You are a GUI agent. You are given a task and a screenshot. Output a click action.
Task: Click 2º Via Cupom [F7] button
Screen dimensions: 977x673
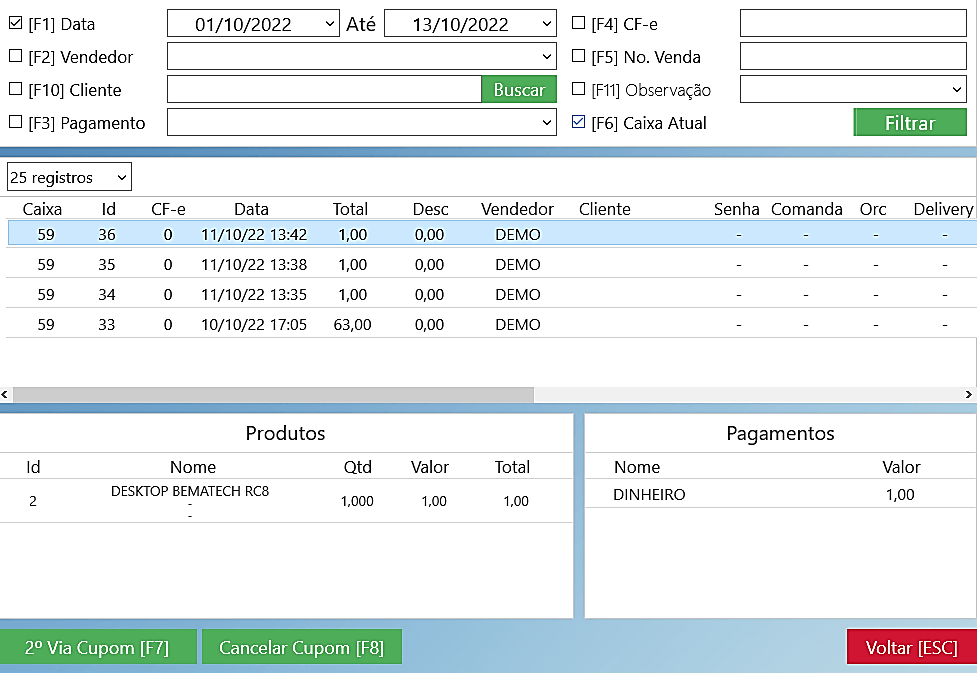pyautogui.click(x=97, y=647)
